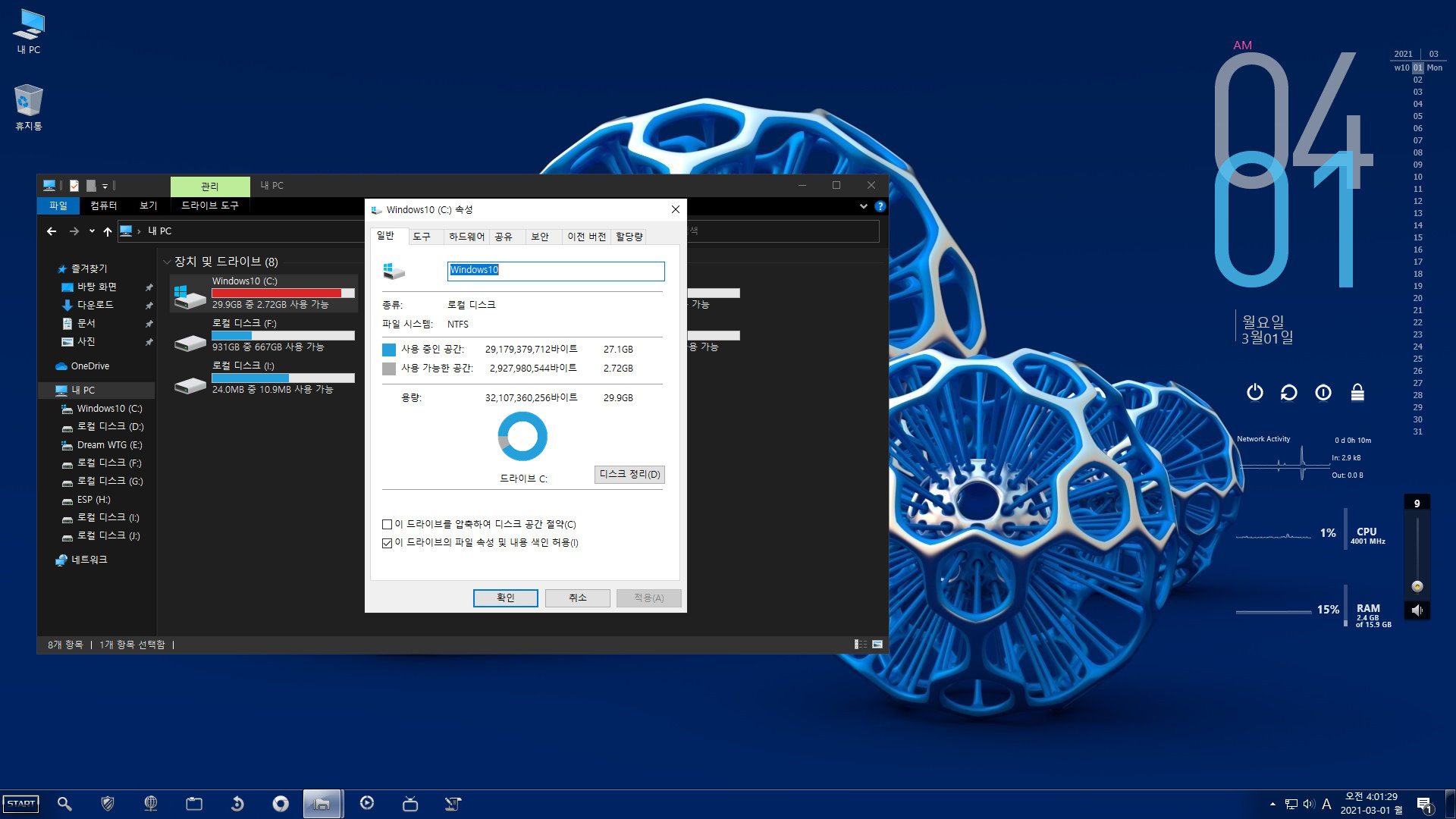Open the recent locations dropdown arrow
Screen dimensions: 1456x819
92,231
